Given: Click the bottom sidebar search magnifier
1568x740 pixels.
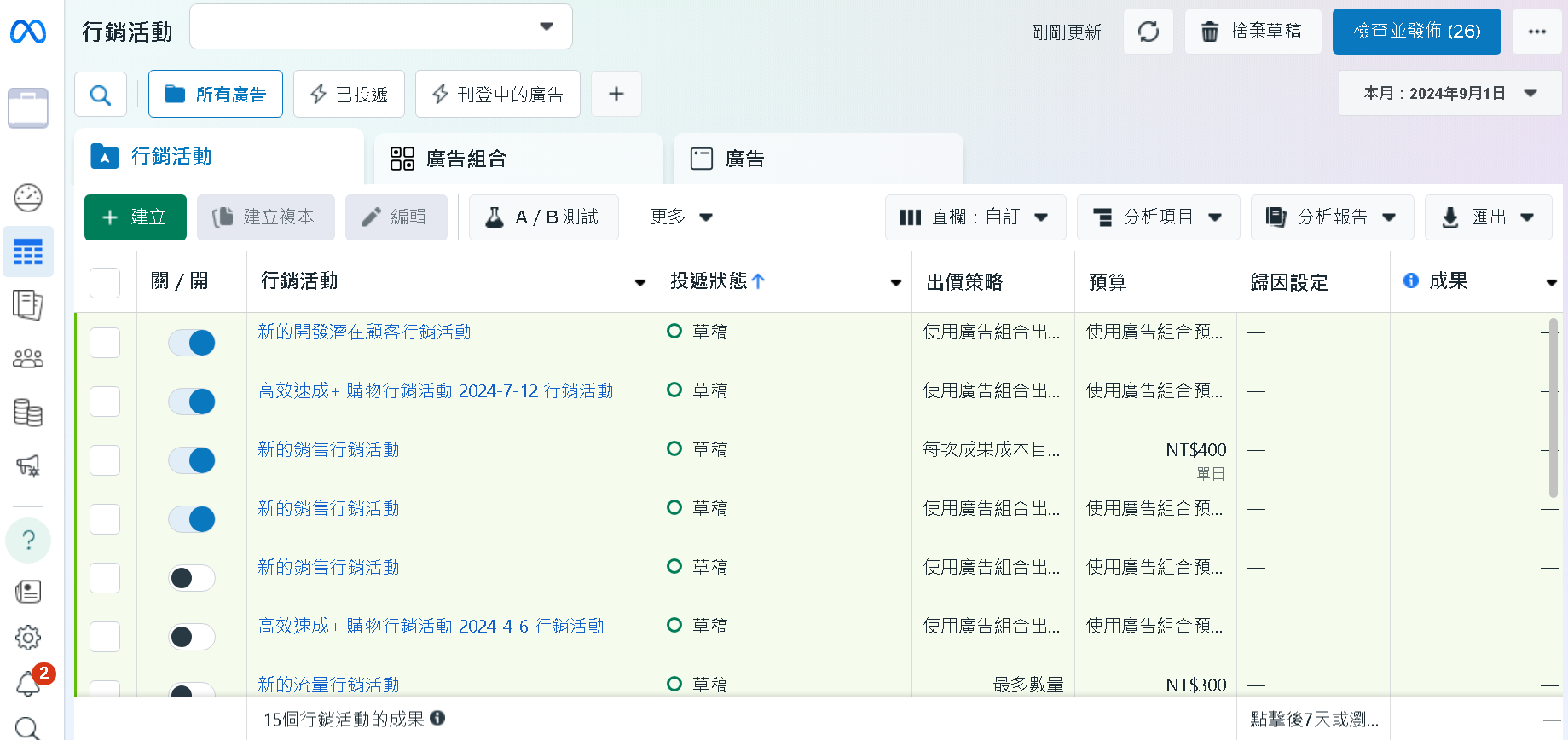Looking at the screenshot, I should click(x=28, y=728).
